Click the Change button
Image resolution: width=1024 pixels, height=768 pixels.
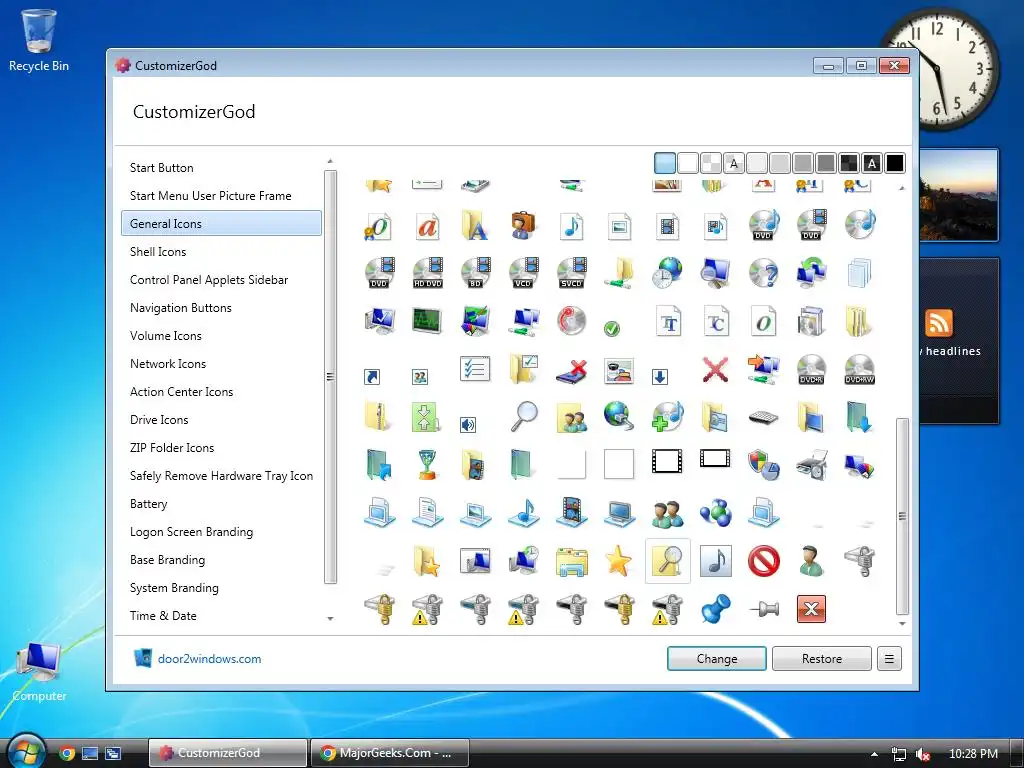pyautogui.click(x=716, y=659)
